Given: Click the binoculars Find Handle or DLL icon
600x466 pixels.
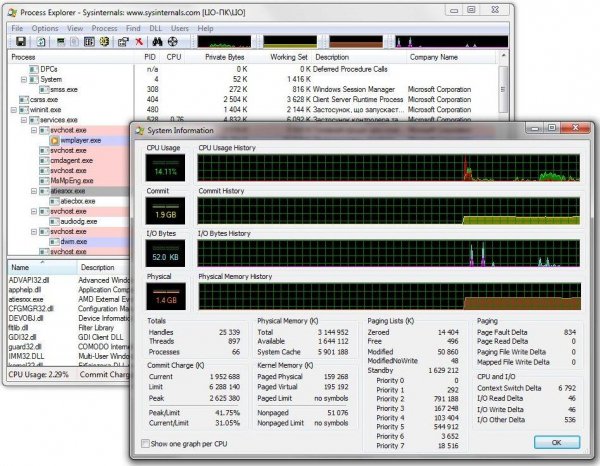Looking at the screenshot, I should coord(157,41).
